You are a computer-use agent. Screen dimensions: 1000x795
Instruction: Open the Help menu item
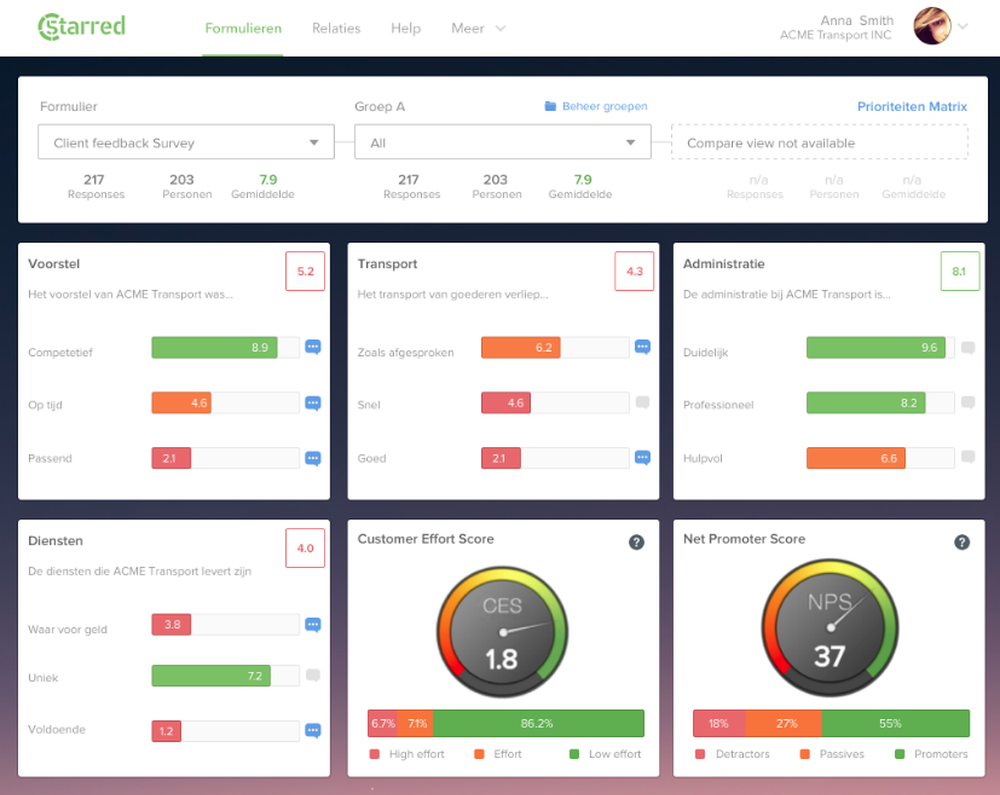pos(406,29)
